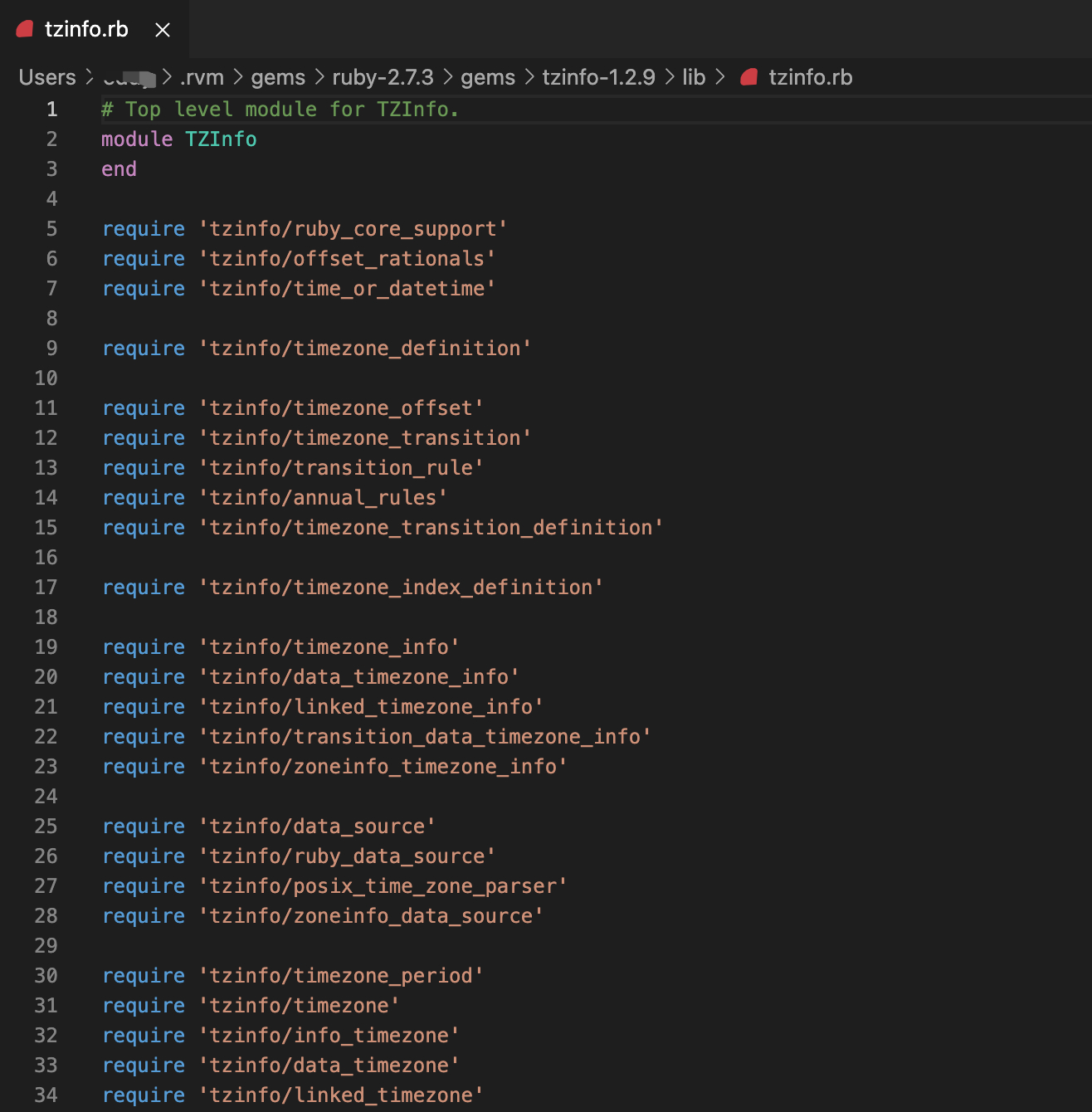
Task: Click the 'require' keyword on line 17
Action: [144, 587]
